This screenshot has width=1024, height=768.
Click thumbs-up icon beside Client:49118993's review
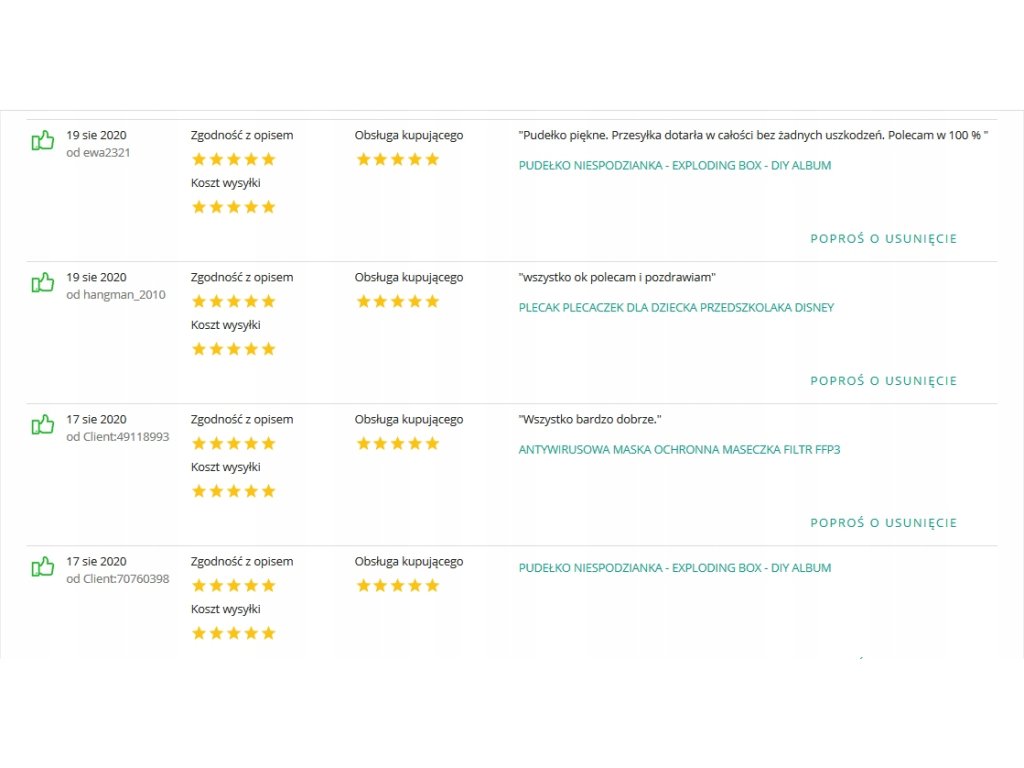click(43, 425)
